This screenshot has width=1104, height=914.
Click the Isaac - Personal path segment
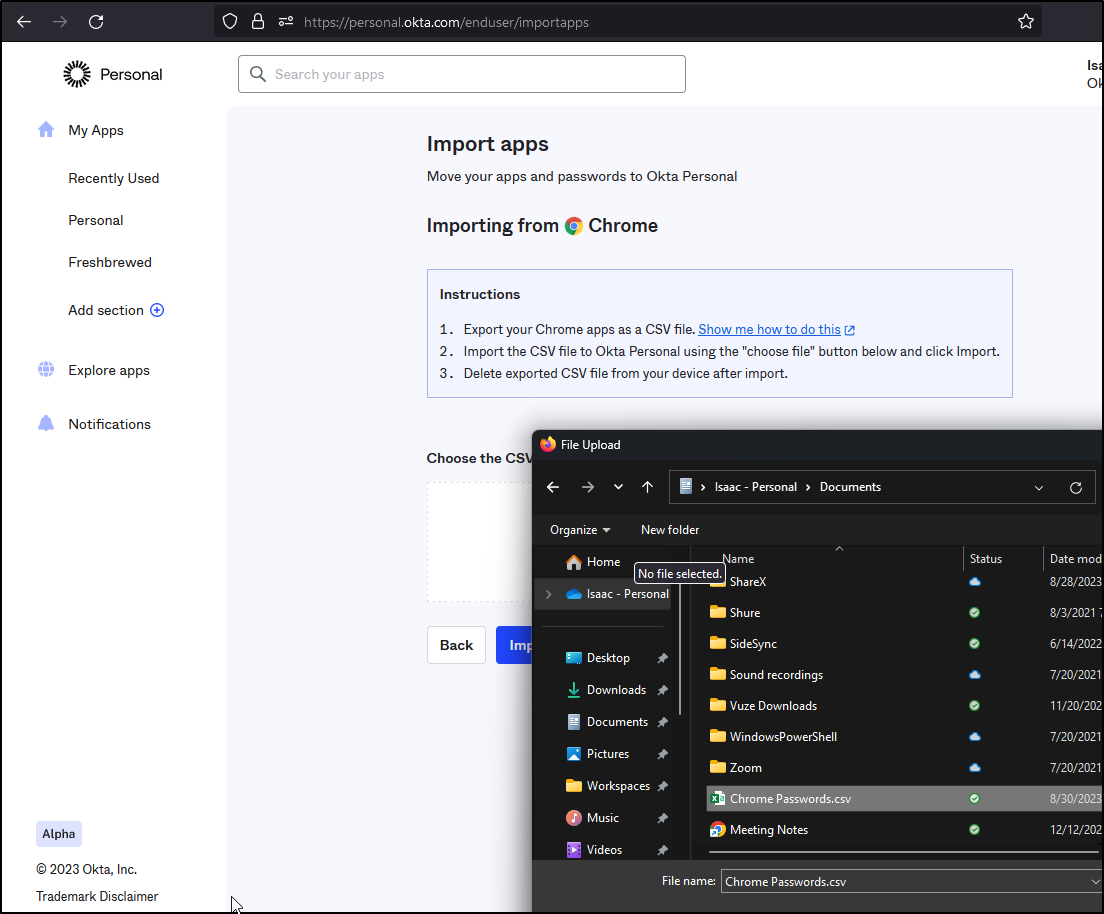755,487
